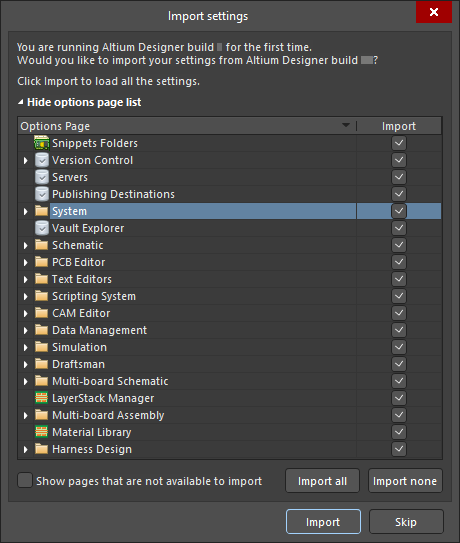Click the Vault Explorer icon
The image size is (460, 543).
click(42, 228)
